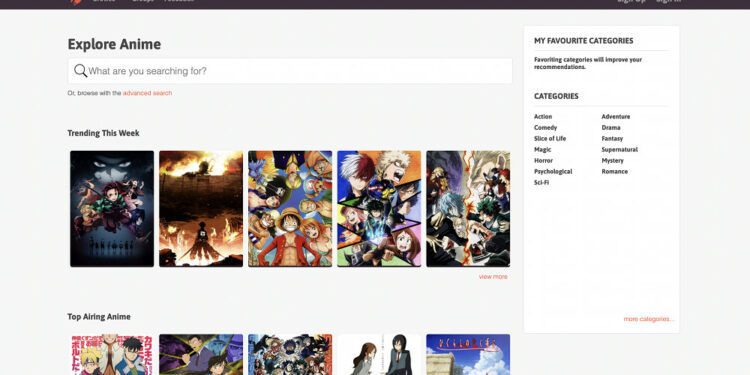The height and width of the screenshot is (375, 750).
Task: Select the Comedy category
Action: [545, 128]
